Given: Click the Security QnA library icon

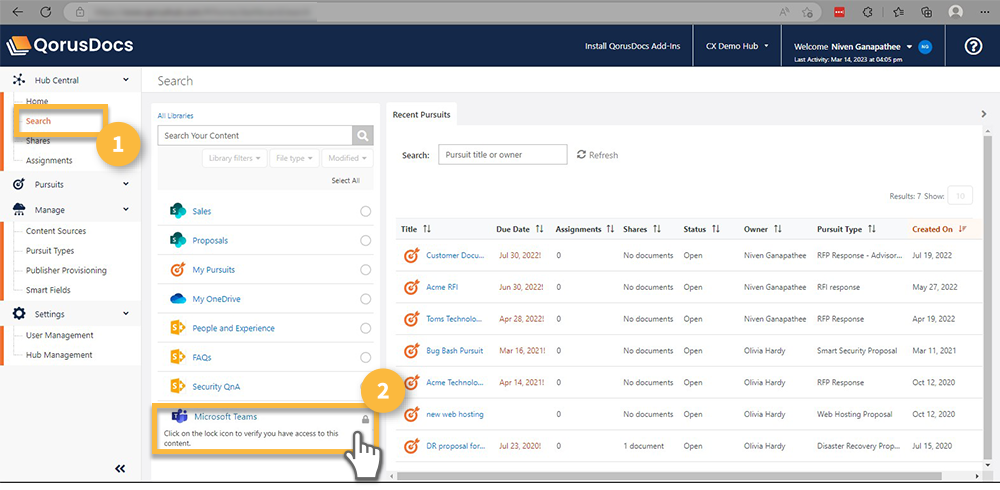Looking at the screenshot, I should [177, 387].
